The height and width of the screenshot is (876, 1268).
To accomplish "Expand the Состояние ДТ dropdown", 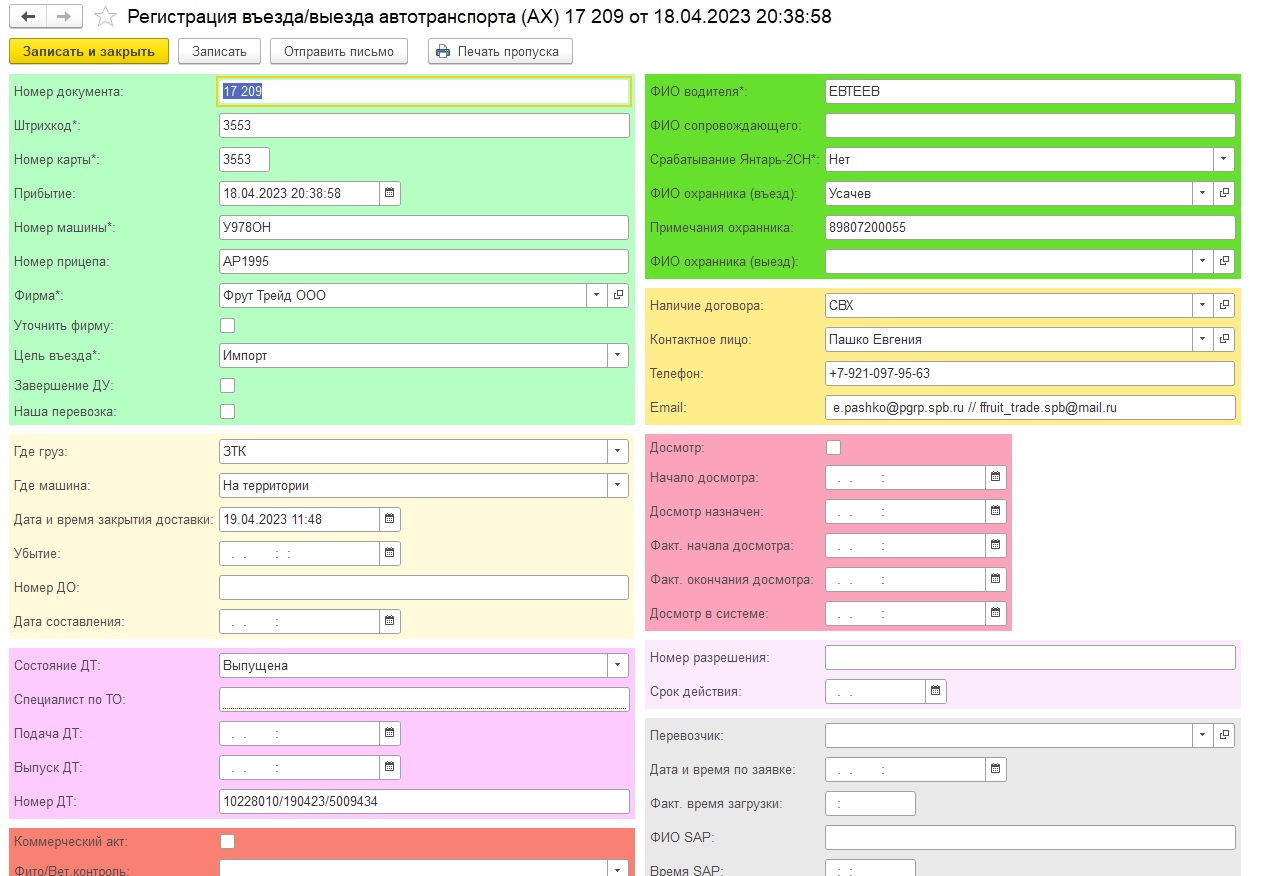I will (x=618, y=665).
